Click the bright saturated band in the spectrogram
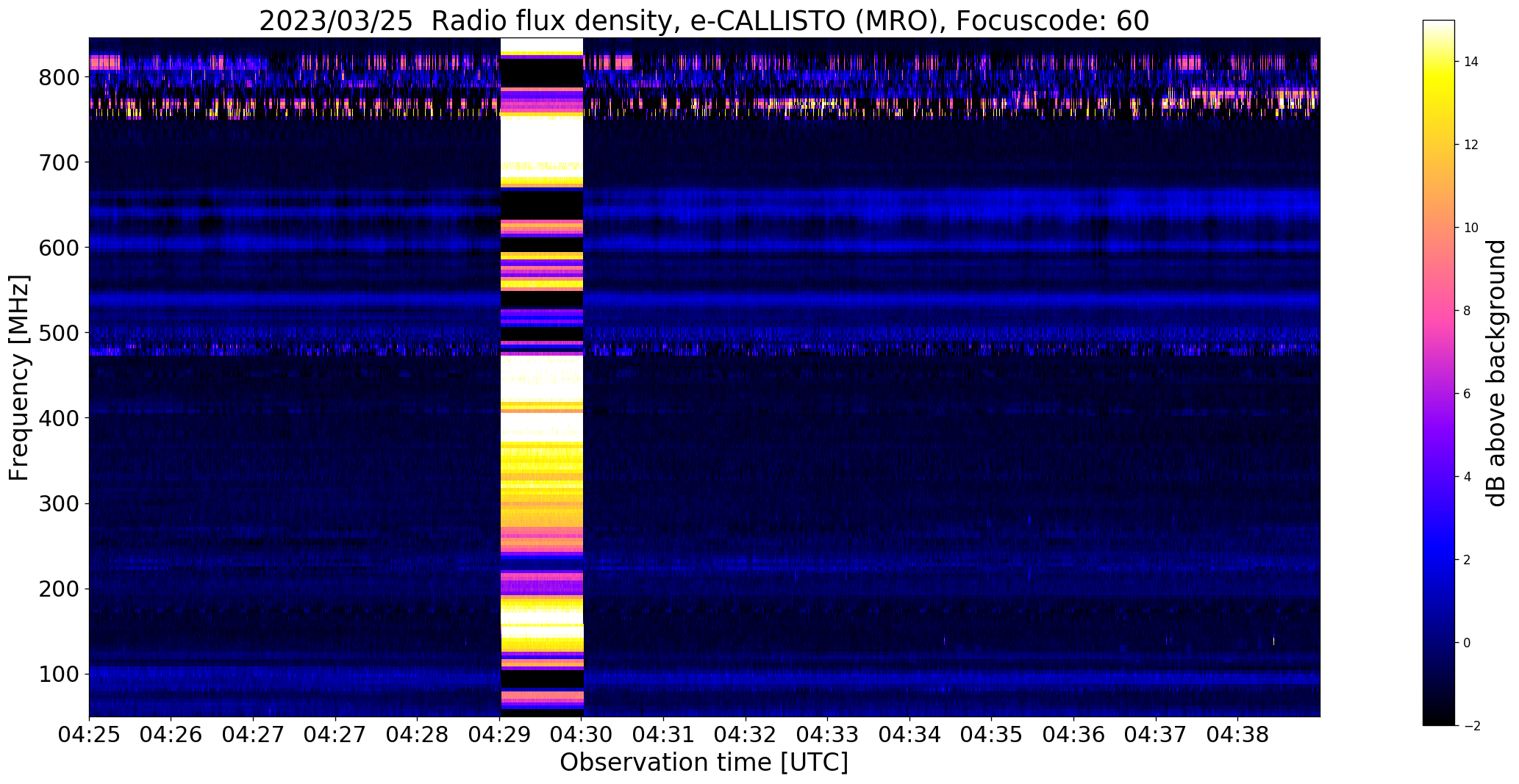 point(542,377)
